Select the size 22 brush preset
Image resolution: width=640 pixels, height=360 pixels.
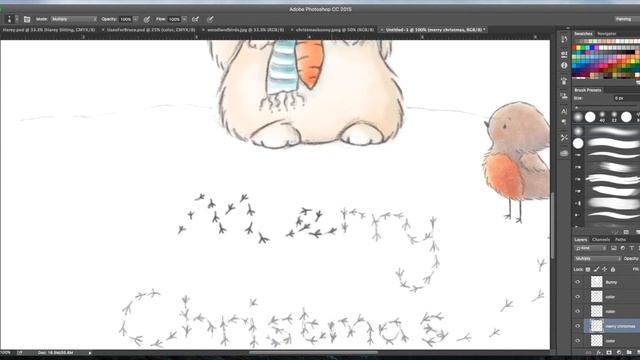(614, 118)
